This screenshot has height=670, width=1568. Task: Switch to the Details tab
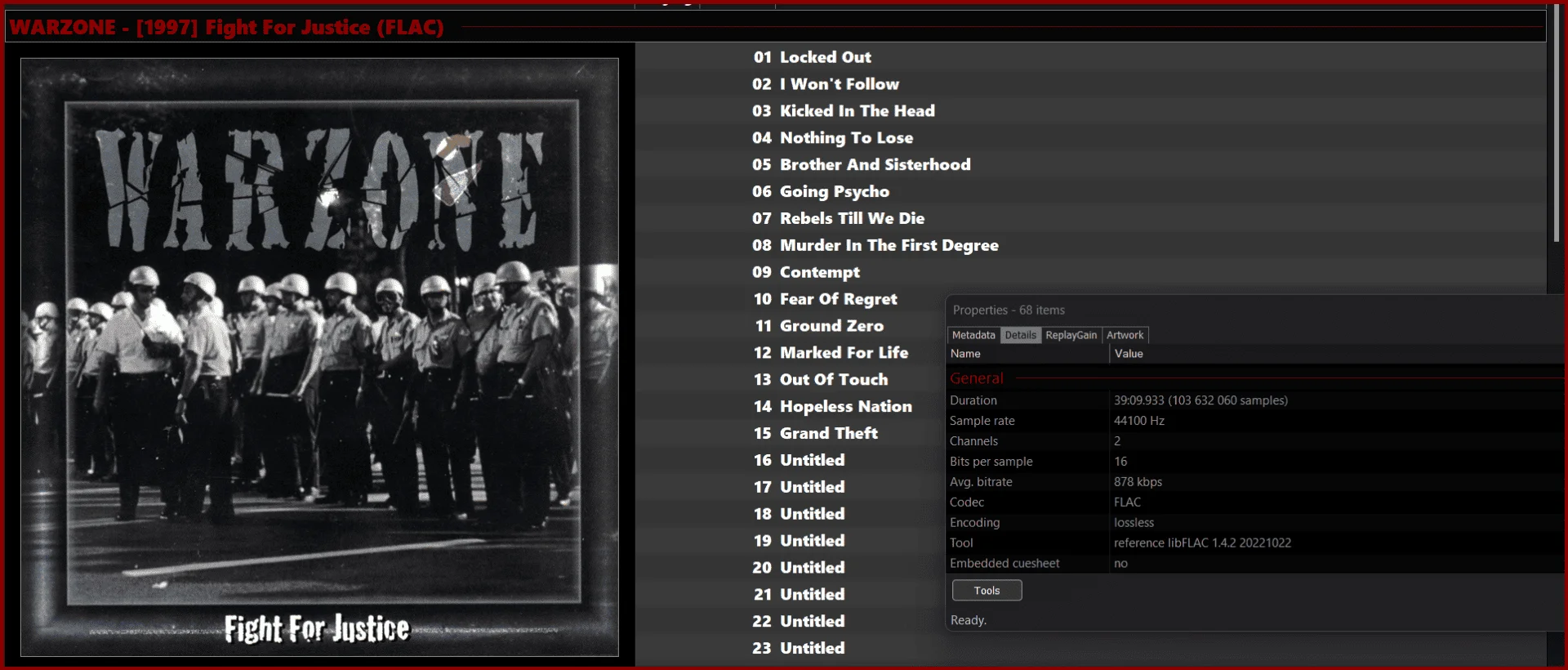(x=1020, y=335)
